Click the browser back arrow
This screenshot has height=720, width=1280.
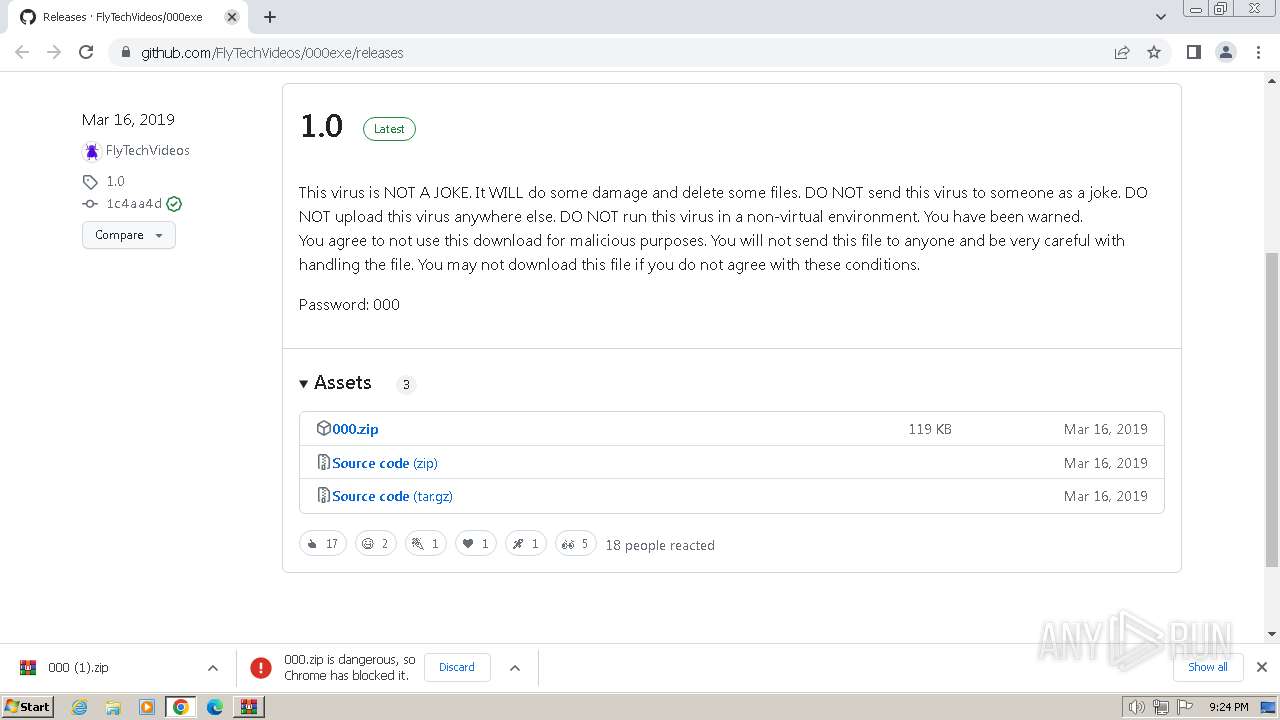(x=22, y=52)
